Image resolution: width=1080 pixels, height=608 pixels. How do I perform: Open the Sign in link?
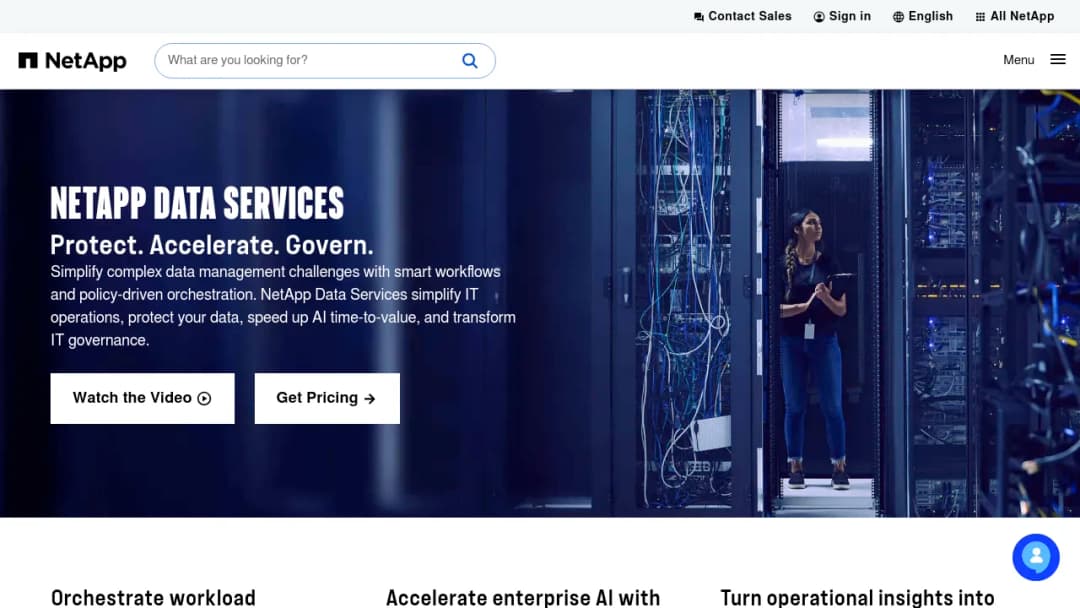842,17
